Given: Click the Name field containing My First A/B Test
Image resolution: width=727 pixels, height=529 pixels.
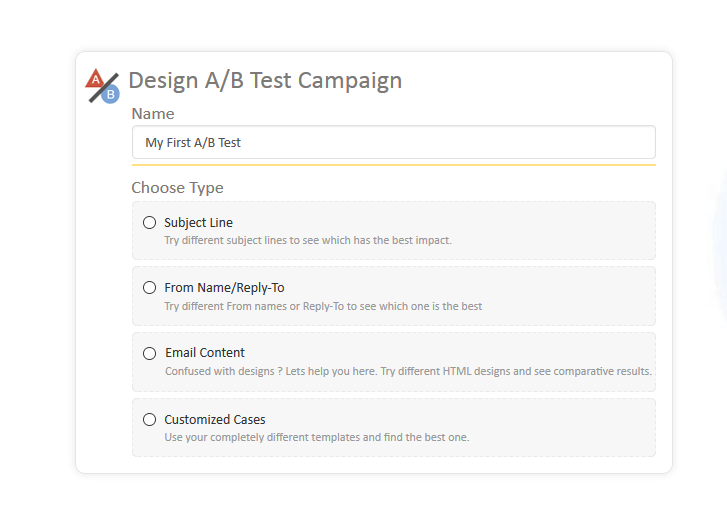Looking at the screenshot, I should pyautogui.click(x=393, y=142).
